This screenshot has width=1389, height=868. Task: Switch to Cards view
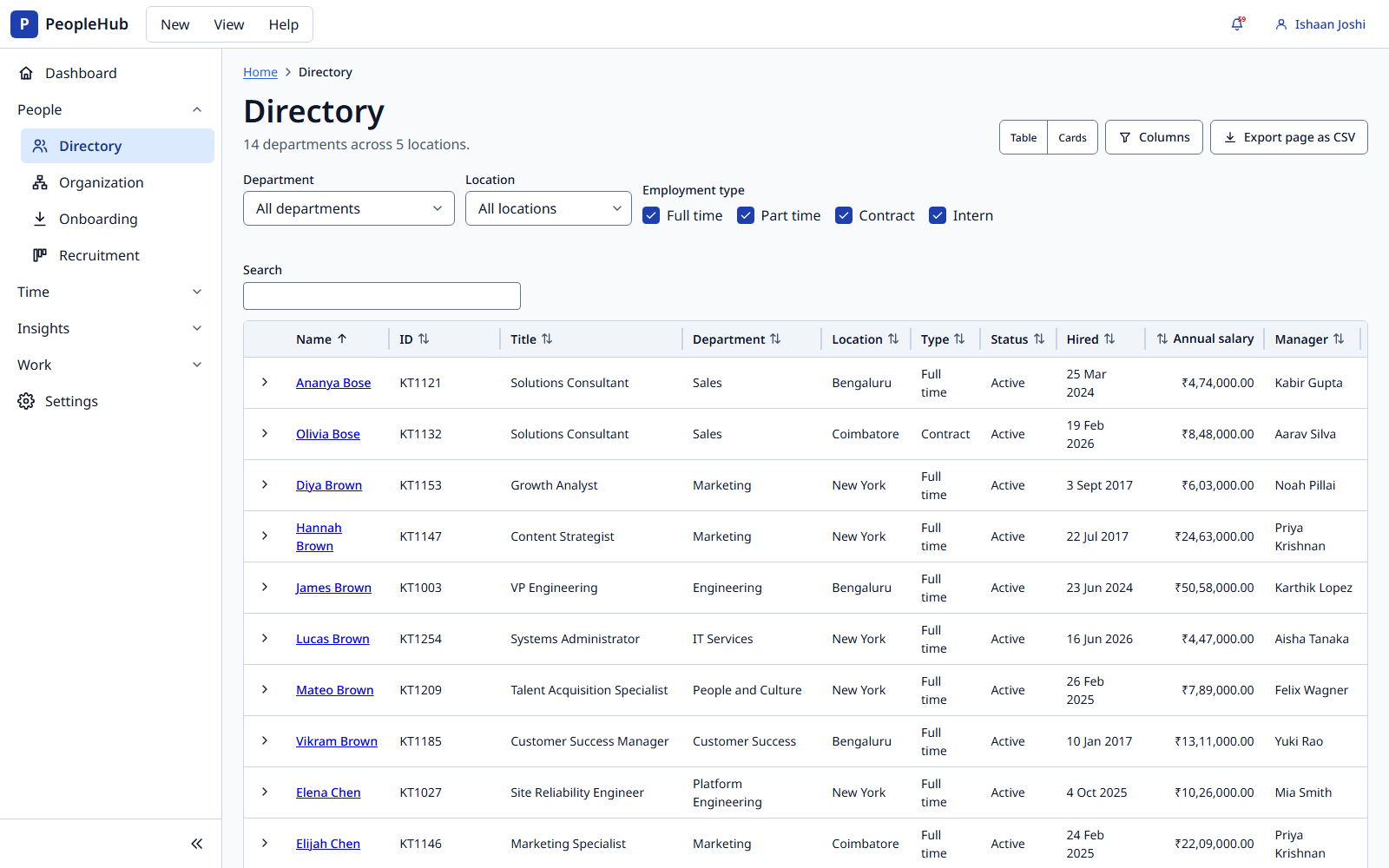coord(1072,137)
